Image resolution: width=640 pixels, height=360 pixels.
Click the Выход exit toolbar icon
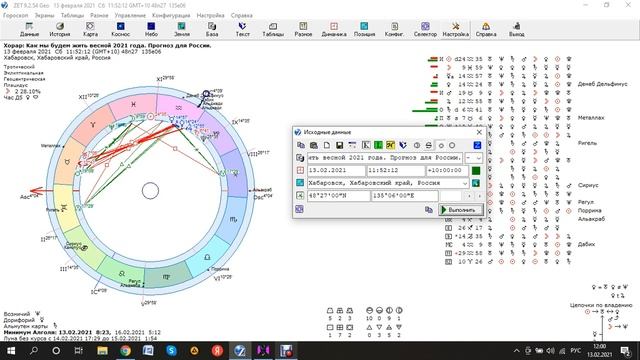pos(516,29)
